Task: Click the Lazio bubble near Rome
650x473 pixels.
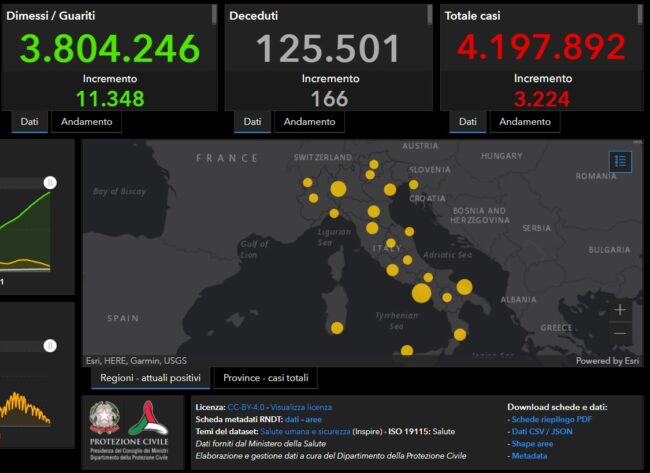Action: (x=393, y=270)
